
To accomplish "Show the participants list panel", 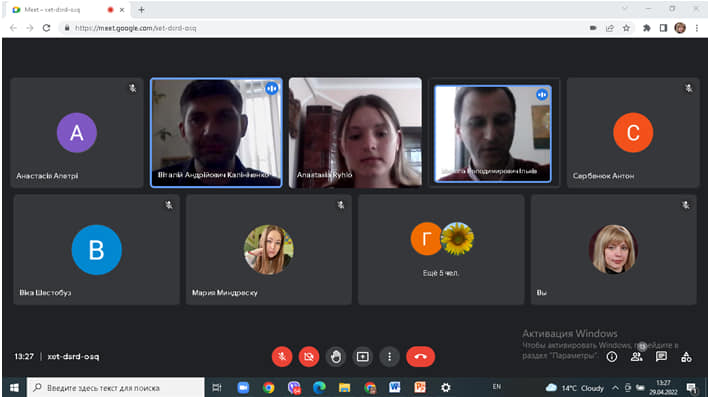I will 637,357.
